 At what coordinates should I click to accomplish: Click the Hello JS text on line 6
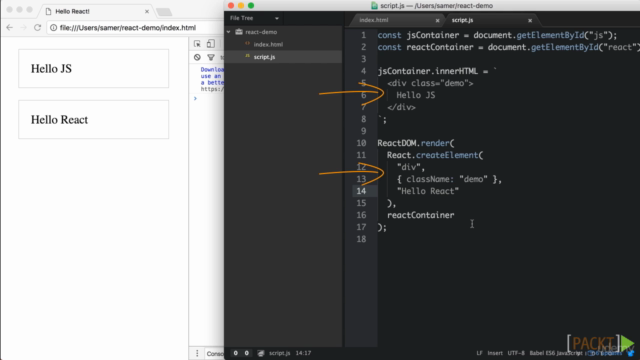click(416, 96)
